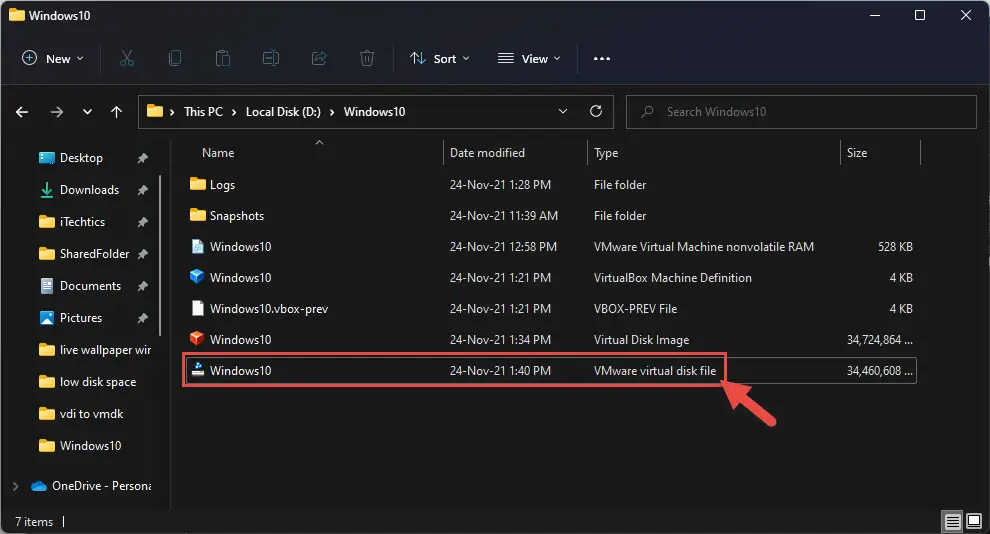The height and width of the screenshot is (534, 990).
Task: Click the Windows10.vbox-prev file icon
Action: [x=198, y=308]
